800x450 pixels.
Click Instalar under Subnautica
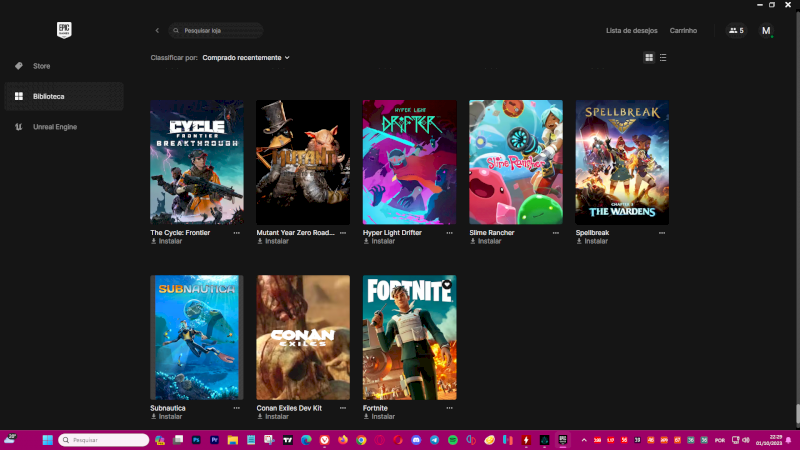point(169,417)
